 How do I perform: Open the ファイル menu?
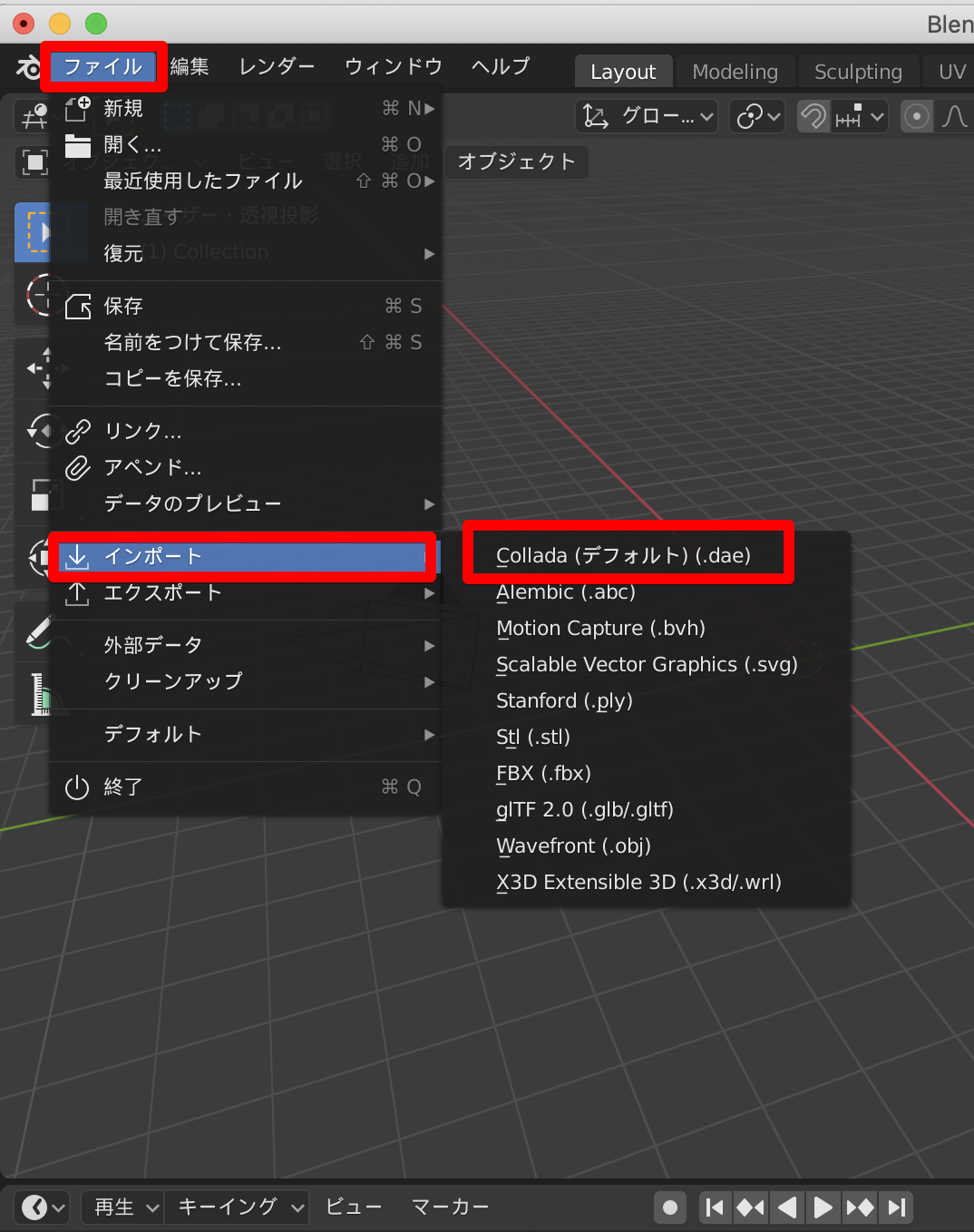(x=103, y=66)
